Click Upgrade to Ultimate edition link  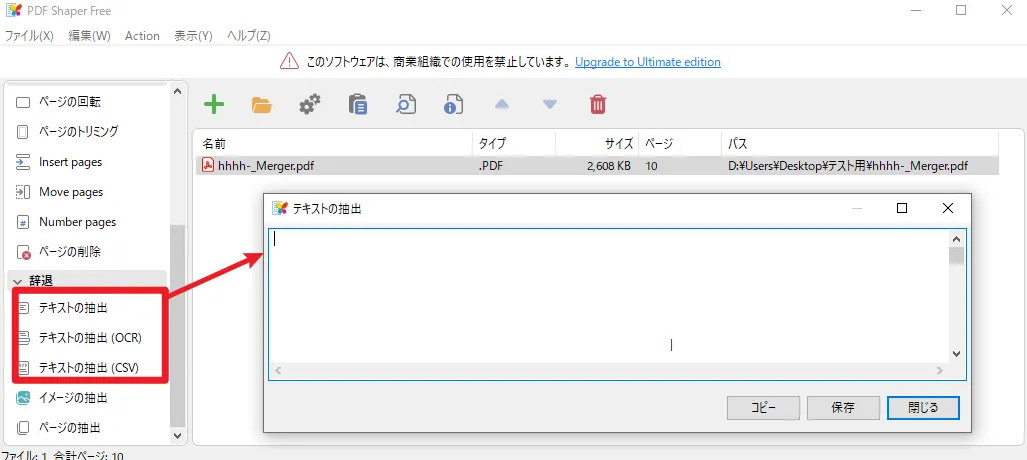(648, 62)
